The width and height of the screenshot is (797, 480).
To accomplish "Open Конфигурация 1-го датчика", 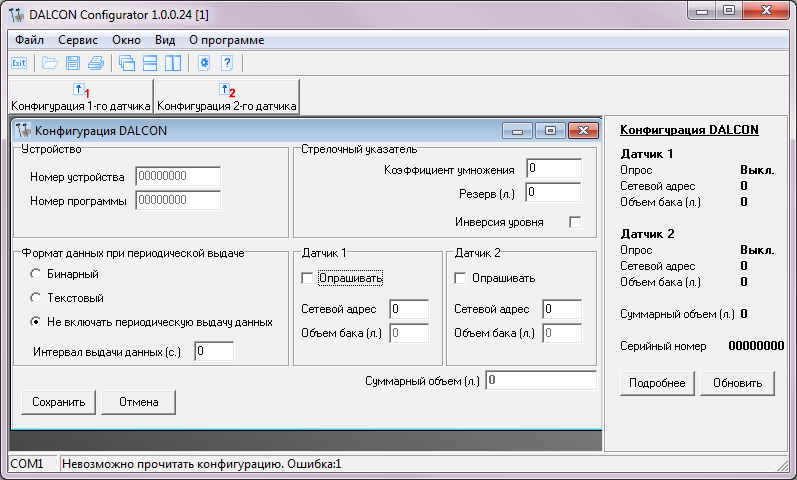I will coord(81,97).
